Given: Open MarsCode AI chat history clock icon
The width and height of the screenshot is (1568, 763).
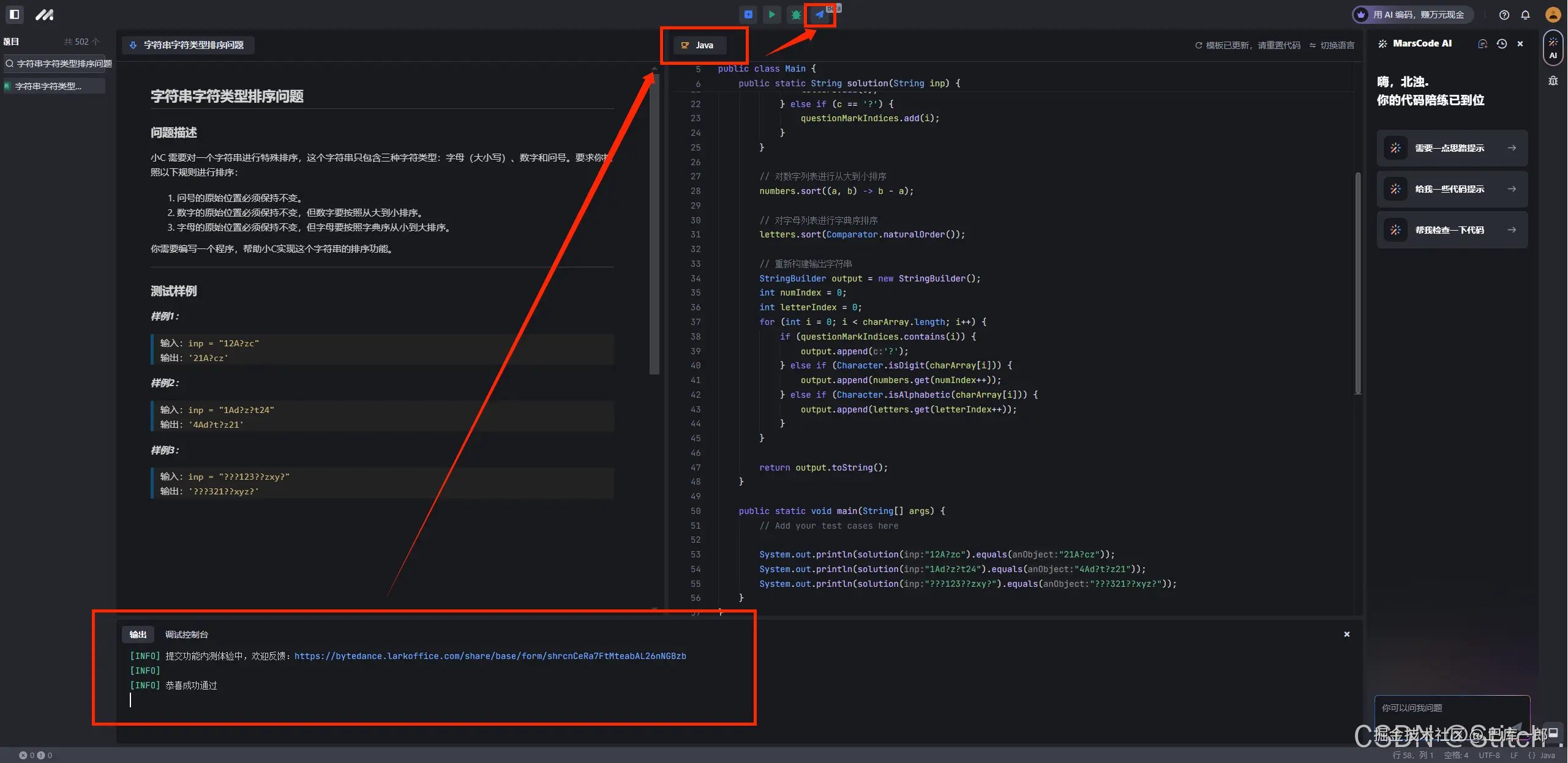Looking at the screenshot, I should coord(1501,44).
